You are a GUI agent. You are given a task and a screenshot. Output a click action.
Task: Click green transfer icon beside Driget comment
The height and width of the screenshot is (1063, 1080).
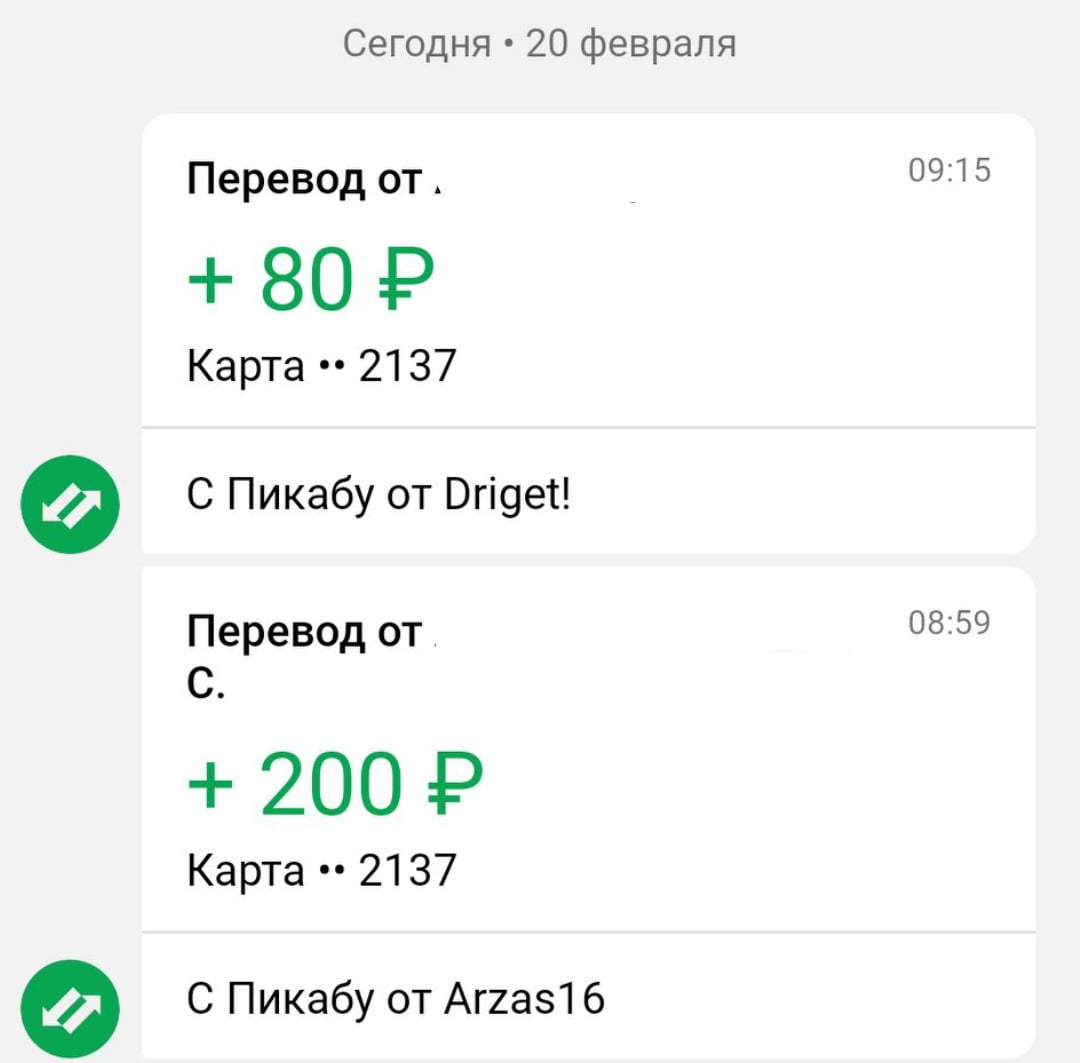pos(70,505)
